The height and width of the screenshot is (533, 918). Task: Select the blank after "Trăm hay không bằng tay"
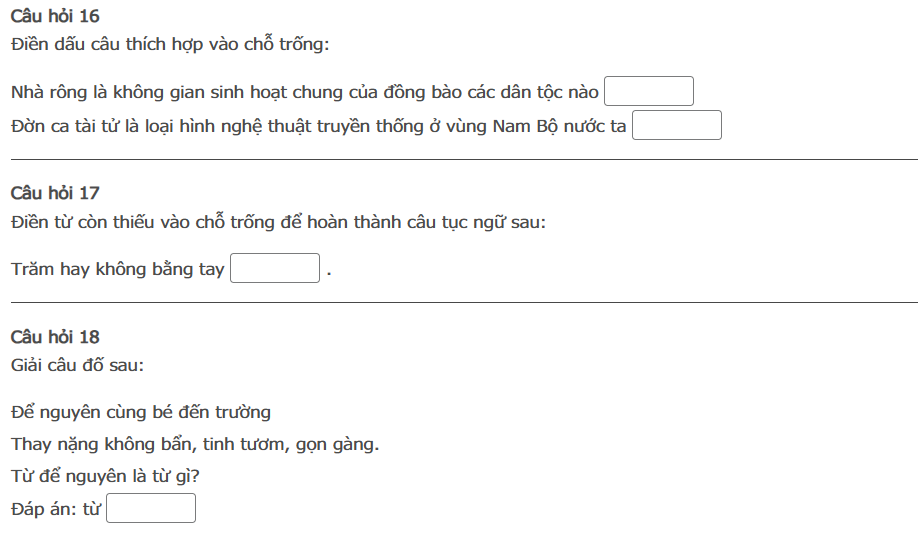(x=274, y=269)
